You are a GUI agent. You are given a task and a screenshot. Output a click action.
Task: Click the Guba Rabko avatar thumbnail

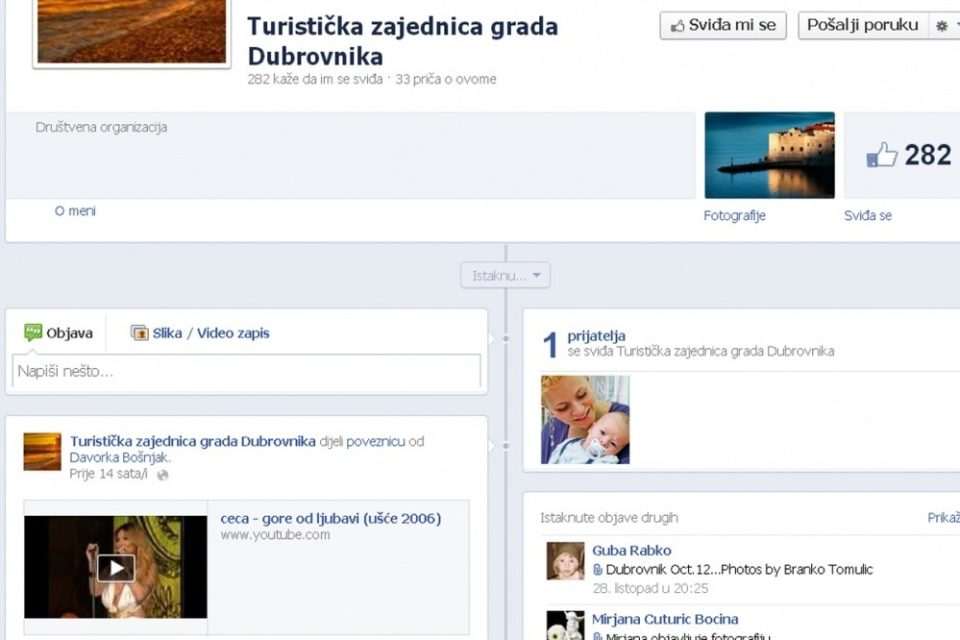tap(565, 560)
